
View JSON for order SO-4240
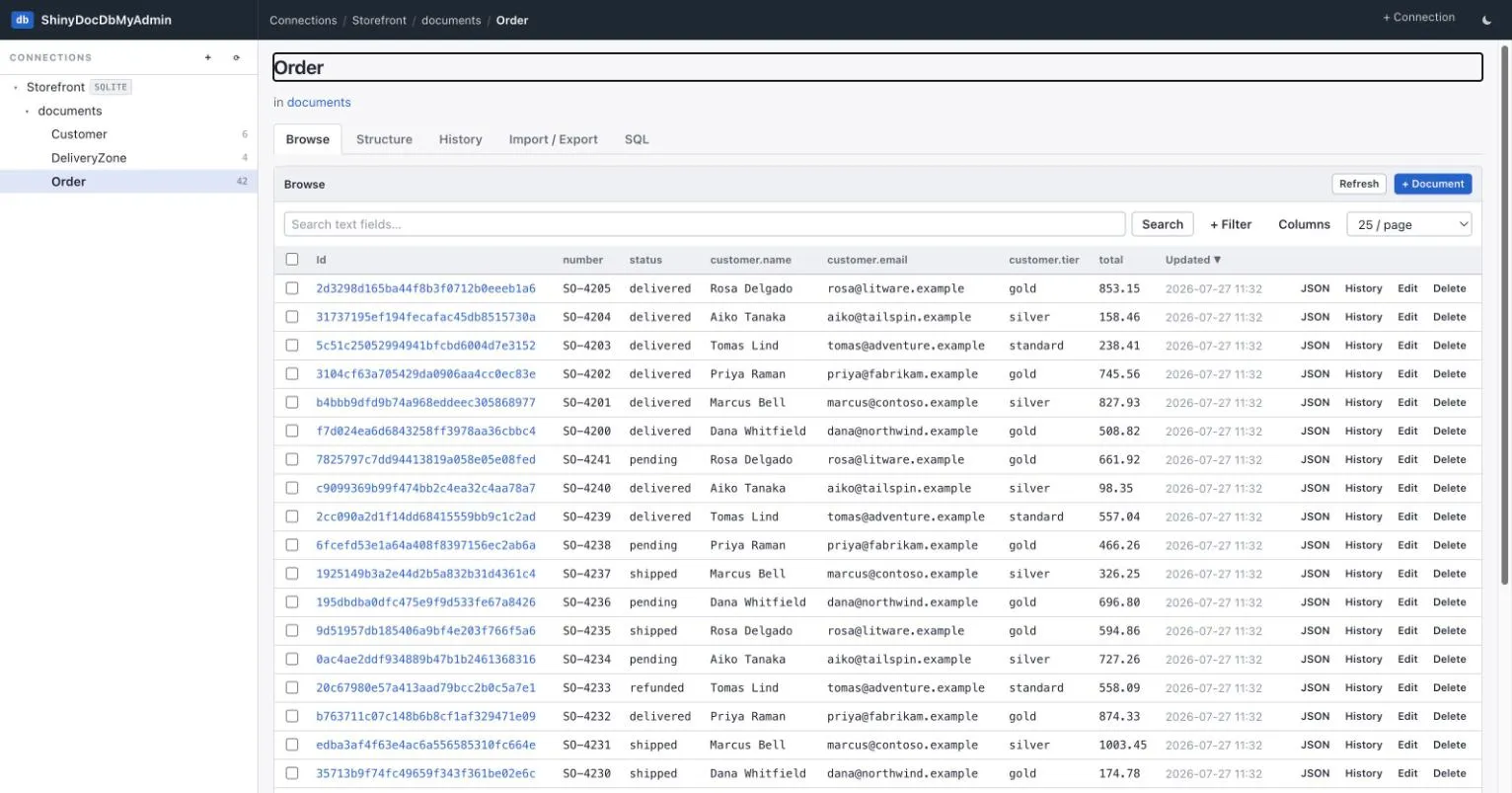(1315, 488)
